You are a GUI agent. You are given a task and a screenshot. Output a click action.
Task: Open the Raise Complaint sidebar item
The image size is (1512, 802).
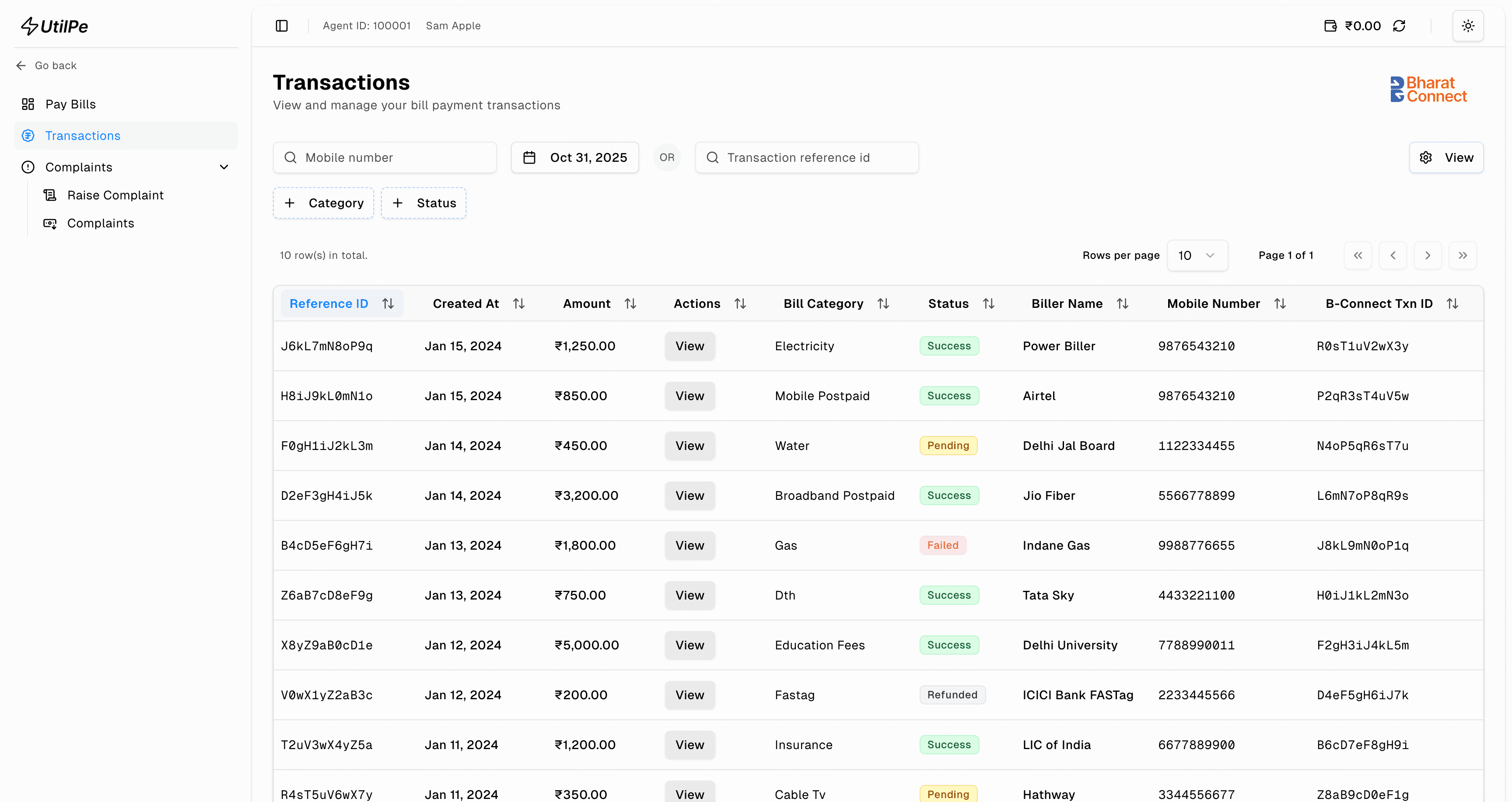click(115, 195)
